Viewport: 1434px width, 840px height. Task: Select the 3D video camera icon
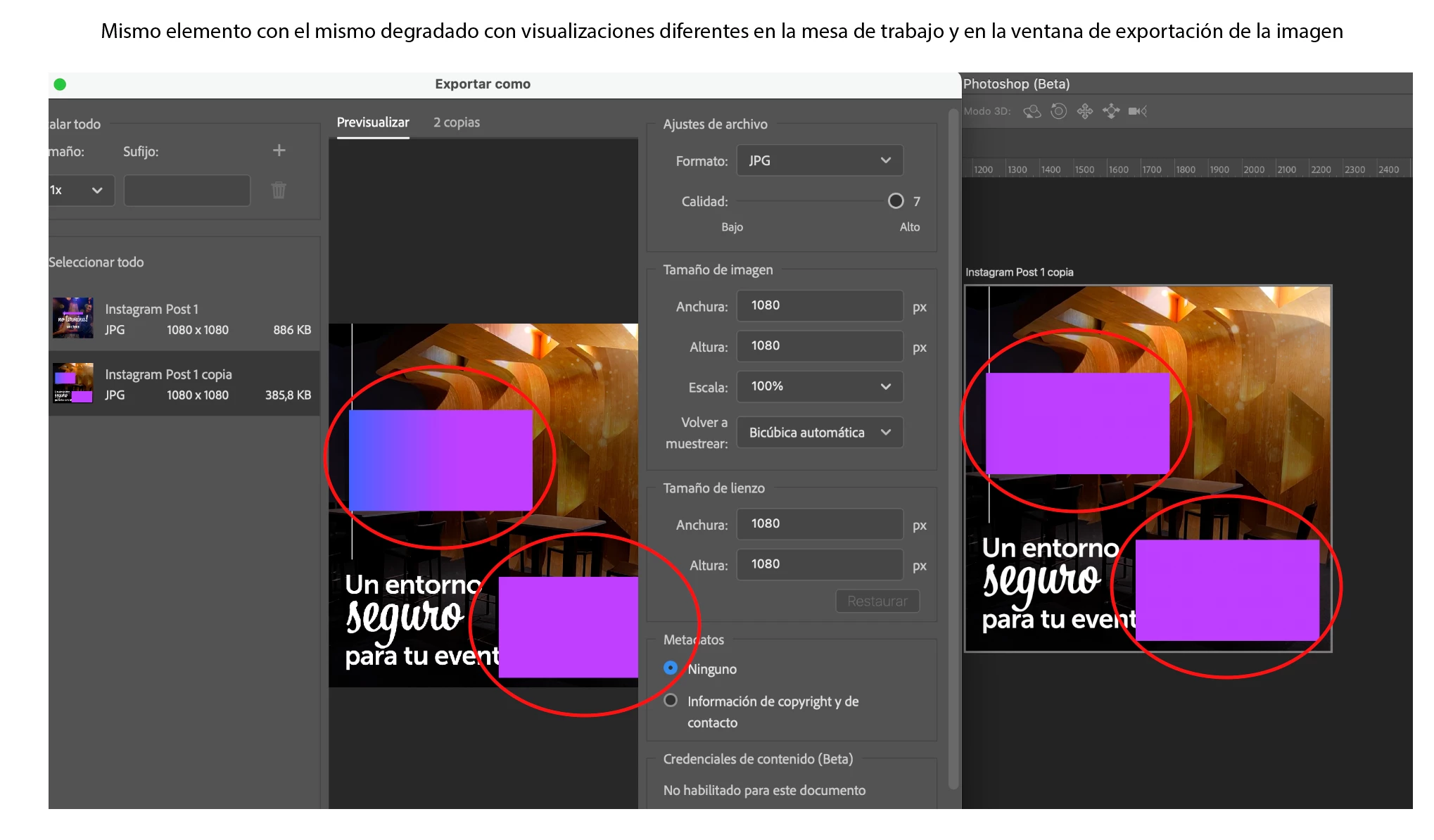point(1137,111)
